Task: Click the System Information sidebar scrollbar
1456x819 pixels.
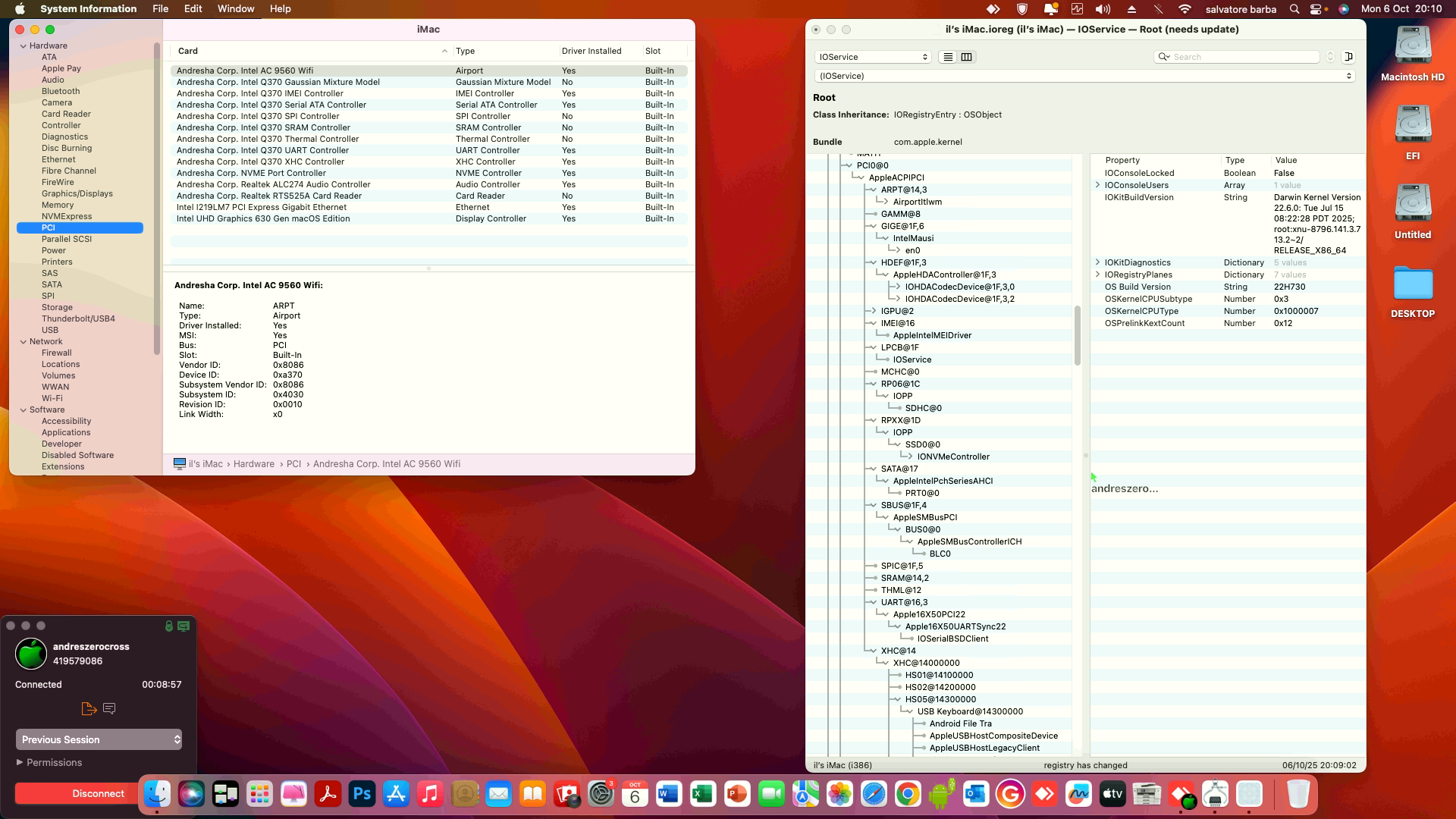Action: pyautogui.click(x=157, y=199)
